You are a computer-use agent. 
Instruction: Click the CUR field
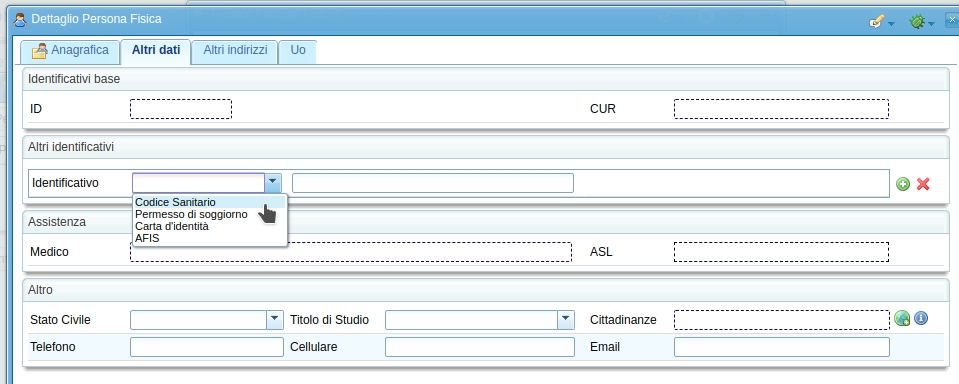coord(781,109)
